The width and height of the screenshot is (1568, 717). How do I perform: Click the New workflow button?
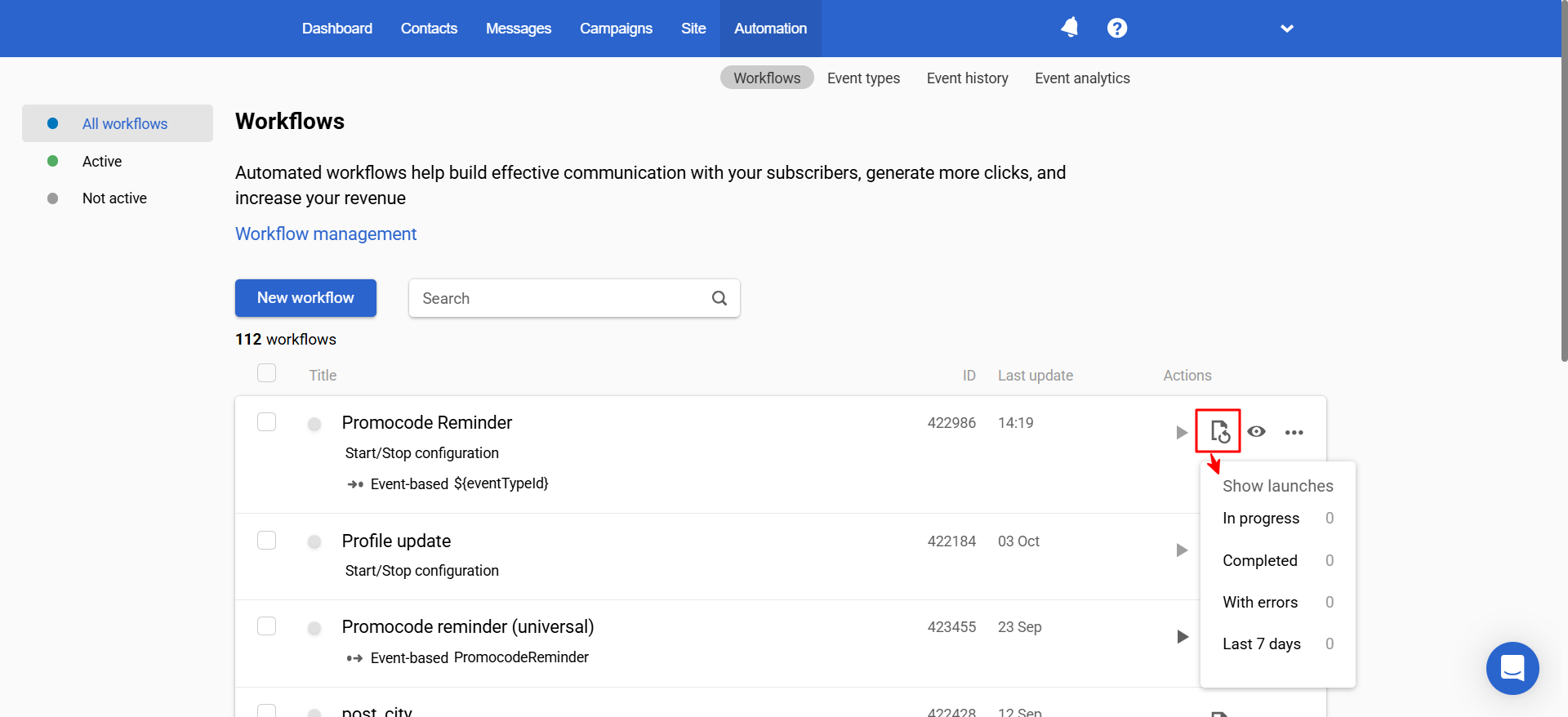coord(305,298)
